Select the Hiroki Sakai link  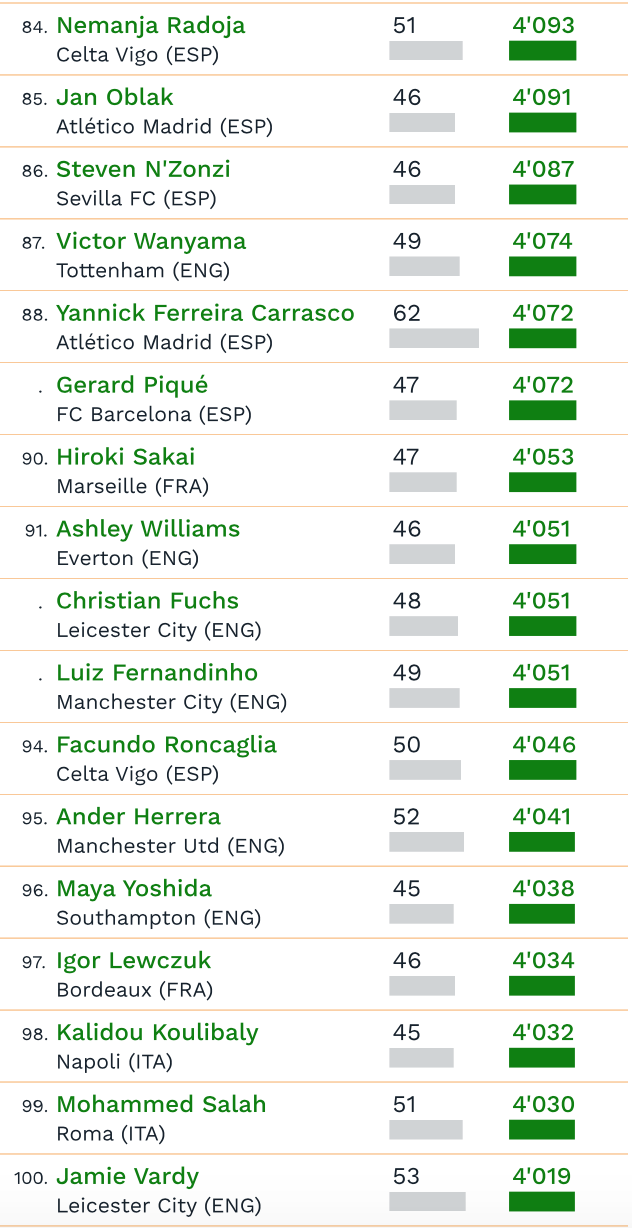(x=126, y=458)
